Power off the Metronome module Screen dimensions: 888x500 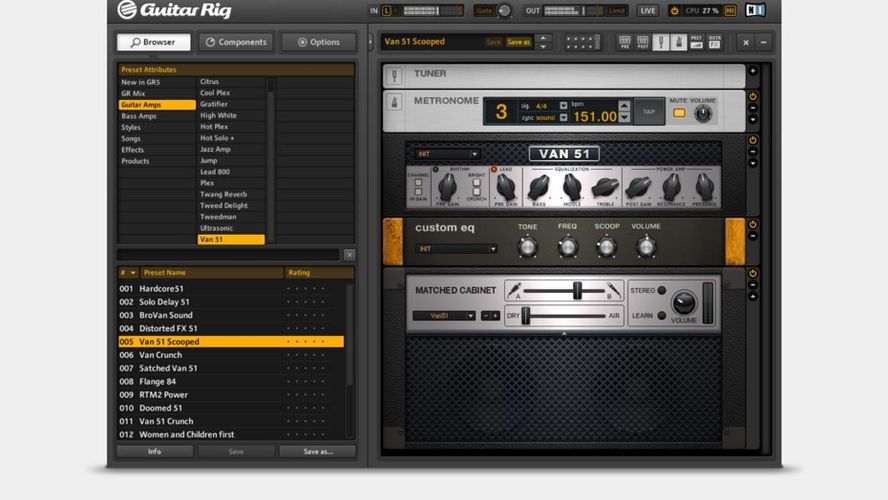753,96
